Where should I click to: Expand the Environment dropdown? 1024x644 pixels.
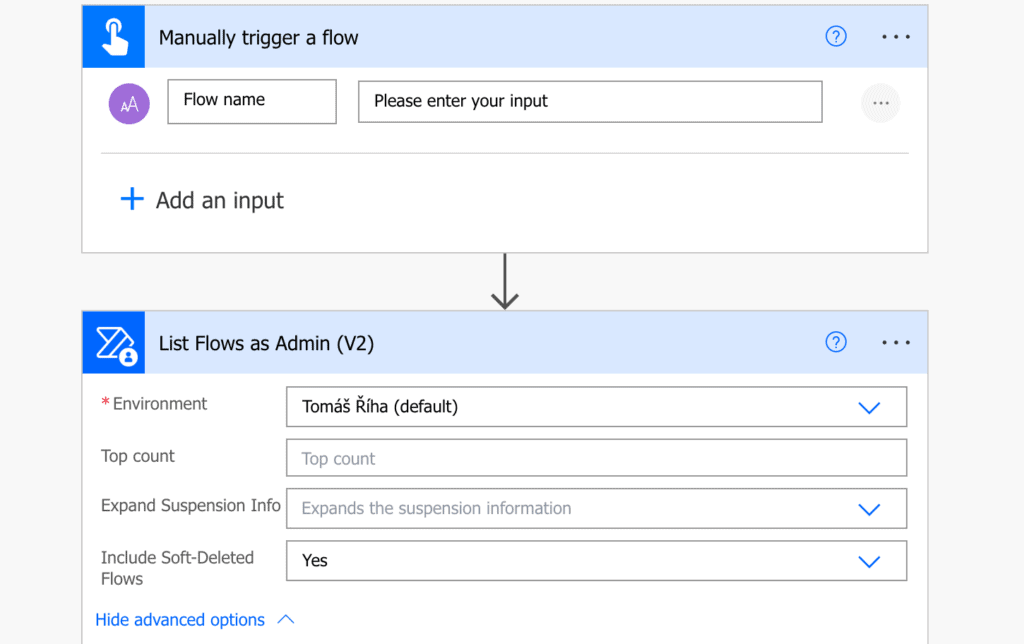869,407
